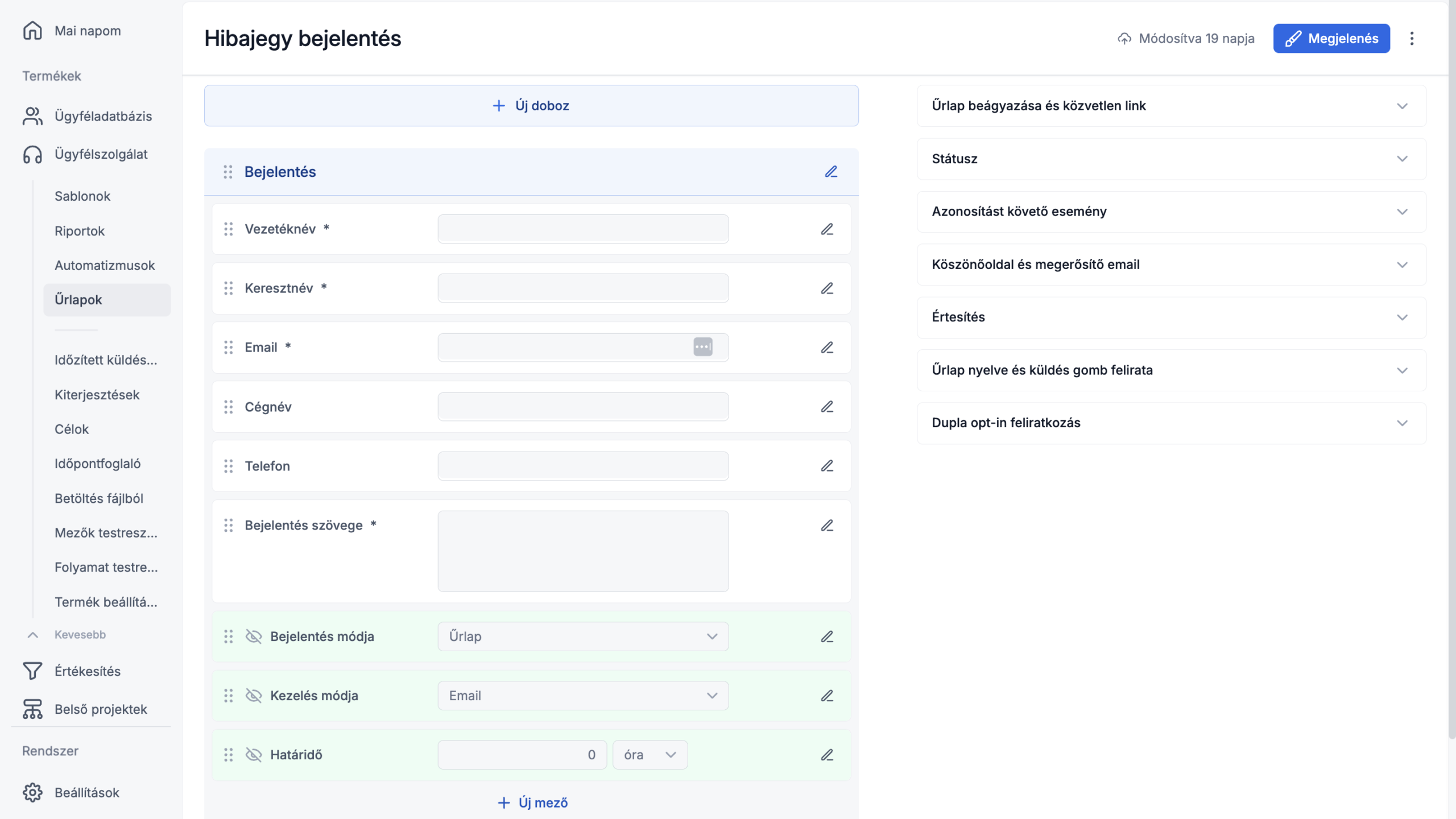Click the Belső projektek icon in sidebar
This screenshot has height=819, width=1456.
[x=32, y=709]
